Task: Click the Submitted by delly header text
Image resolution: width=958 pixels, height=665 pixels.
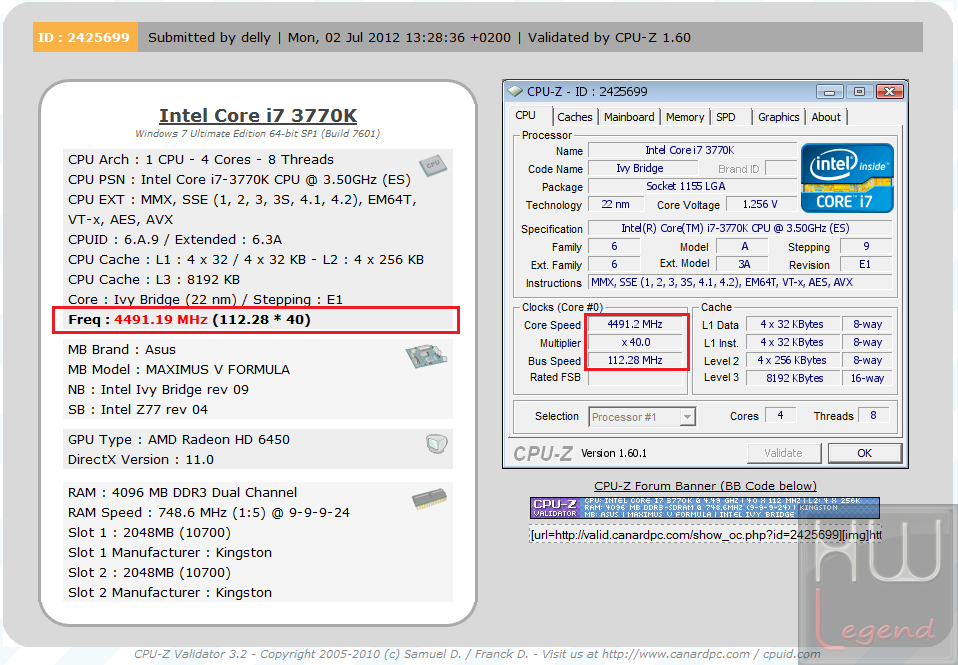Action: pos(209,37)
